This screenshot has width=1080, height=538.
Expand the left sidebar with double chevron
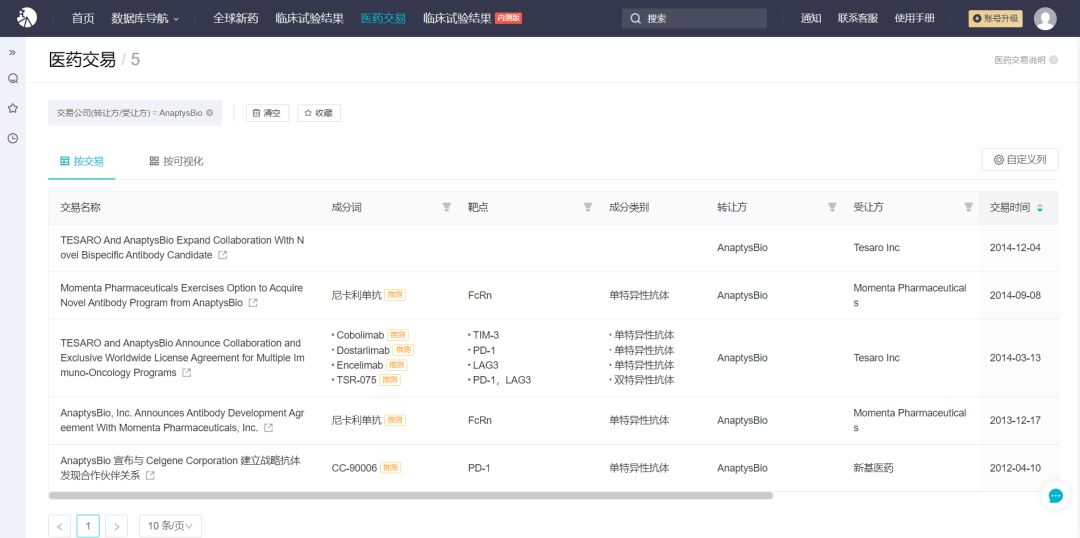point(12,52)
